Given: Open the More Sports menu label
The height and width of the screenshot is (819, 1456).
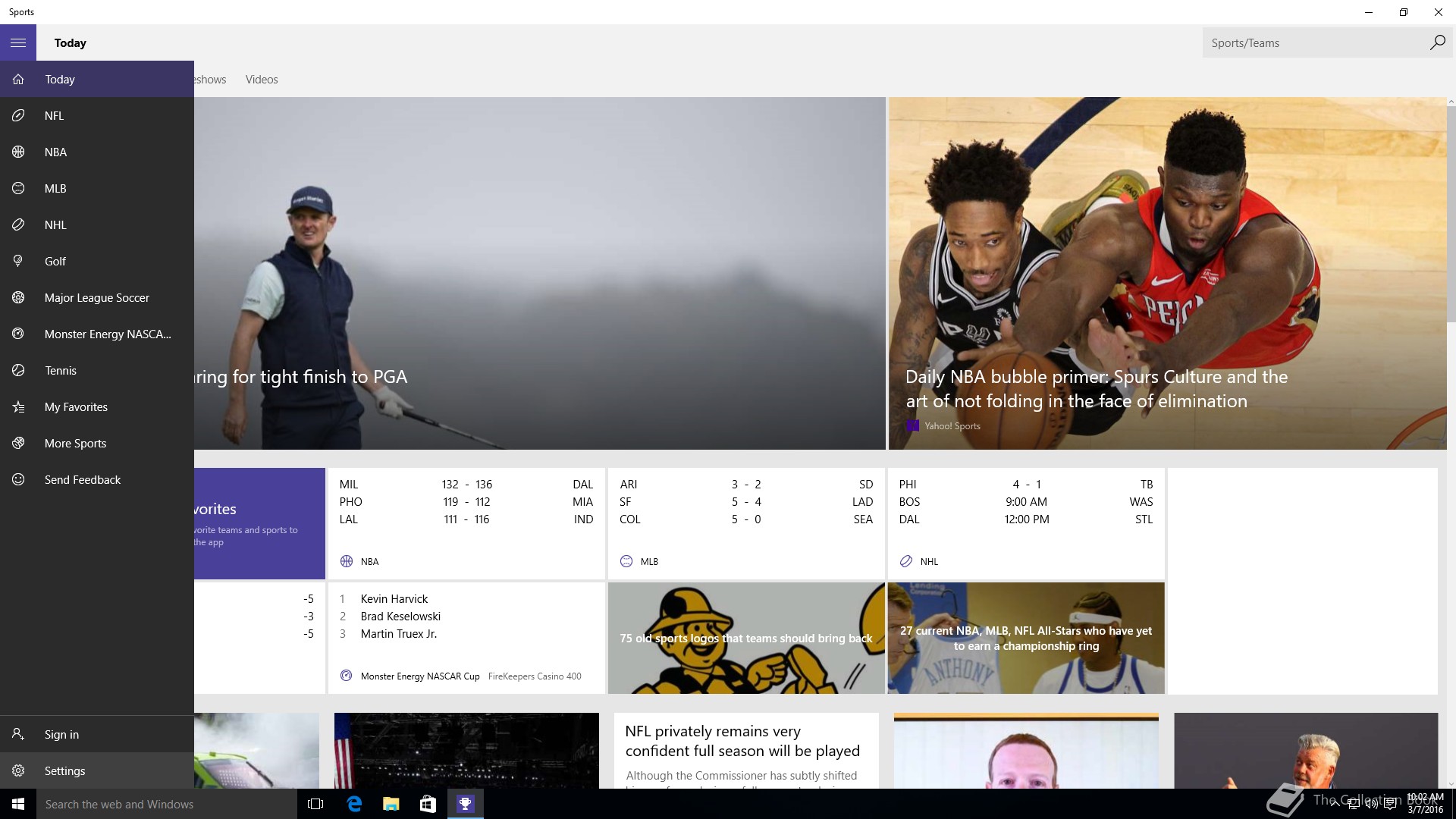Looking at the screenshot, I should [75, 444].
